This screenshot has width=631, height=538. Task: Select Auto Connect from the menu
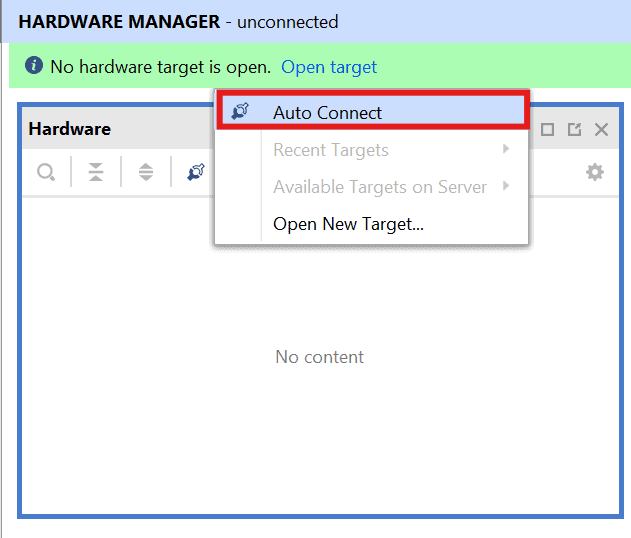327,113
